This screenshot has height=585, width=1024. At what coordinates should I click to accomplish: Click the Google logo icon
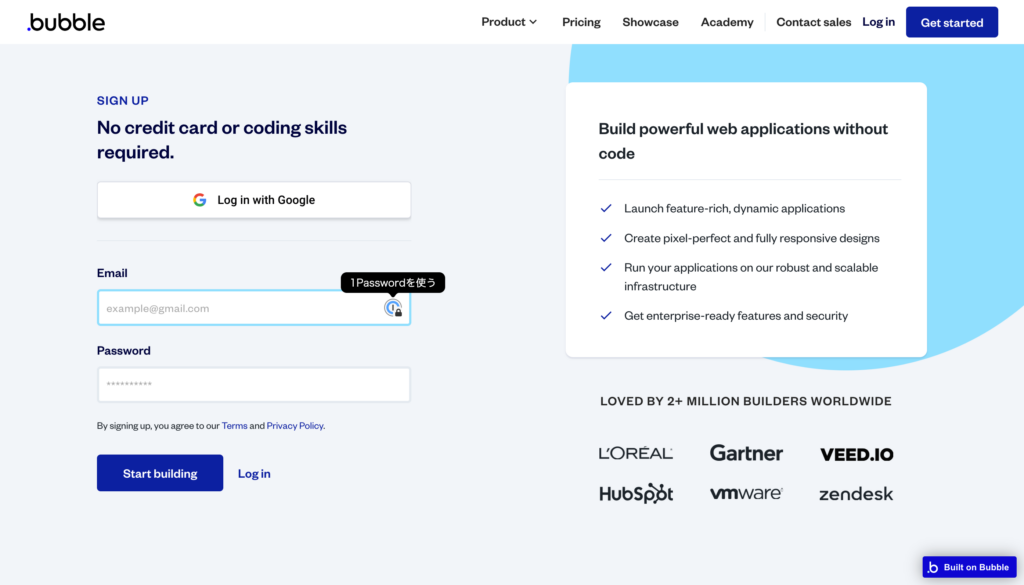[x=200, y=200]
